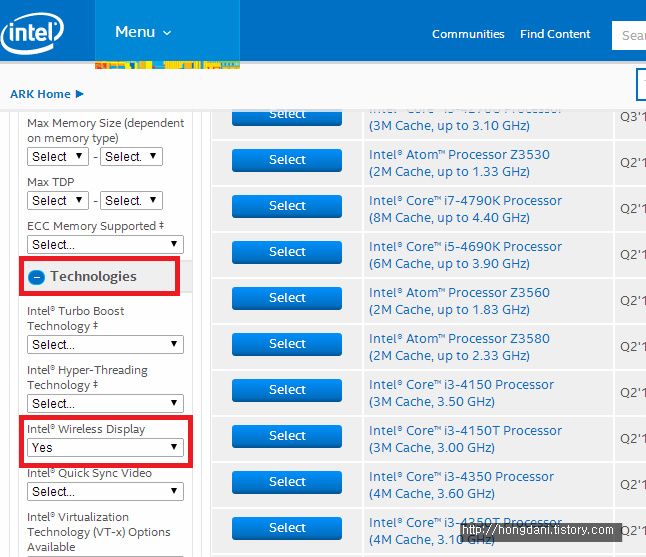Open Intel Atom Processor Z3530 link
Screen dimensions: 646x557
tap(459, 163)
